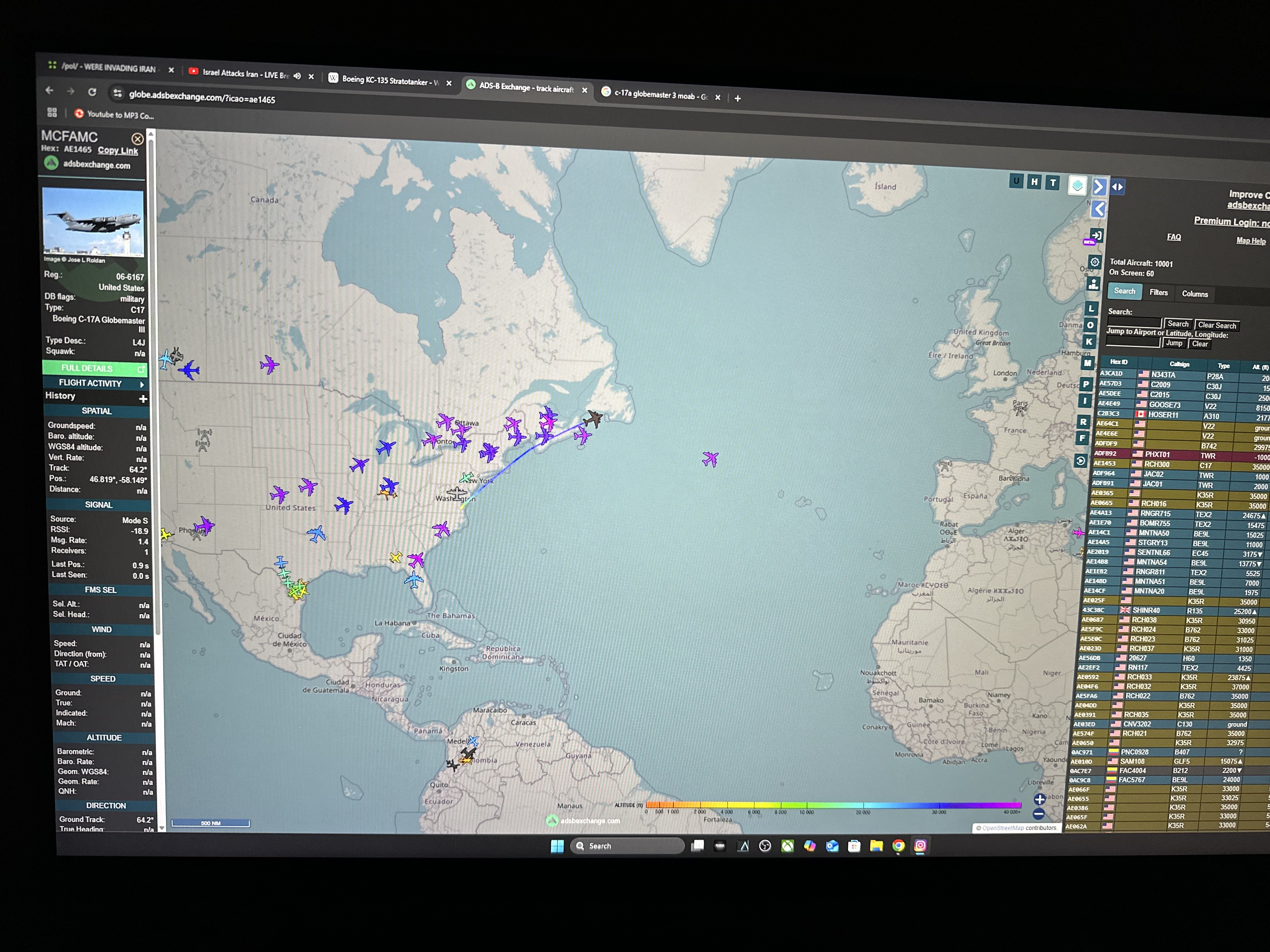Image resolution: width=1270 pixels, height=952 pixels.
Task: Click the replay history clock icon
Action: [x=1080, y=461]
